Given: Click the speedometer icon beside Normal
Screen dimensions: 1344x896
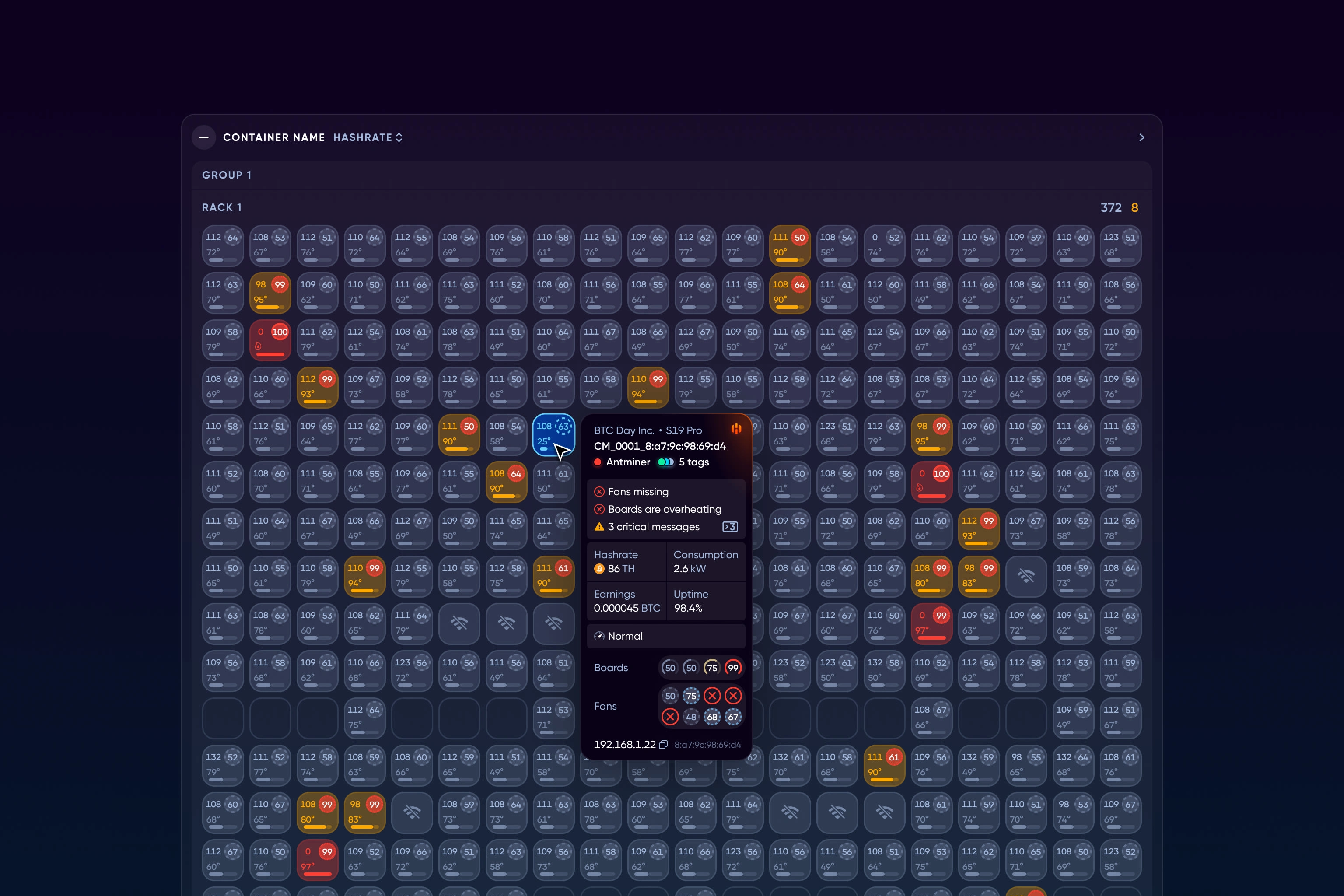Looking at the screenshot, I should pyautogui.click(x=599, y=636).
